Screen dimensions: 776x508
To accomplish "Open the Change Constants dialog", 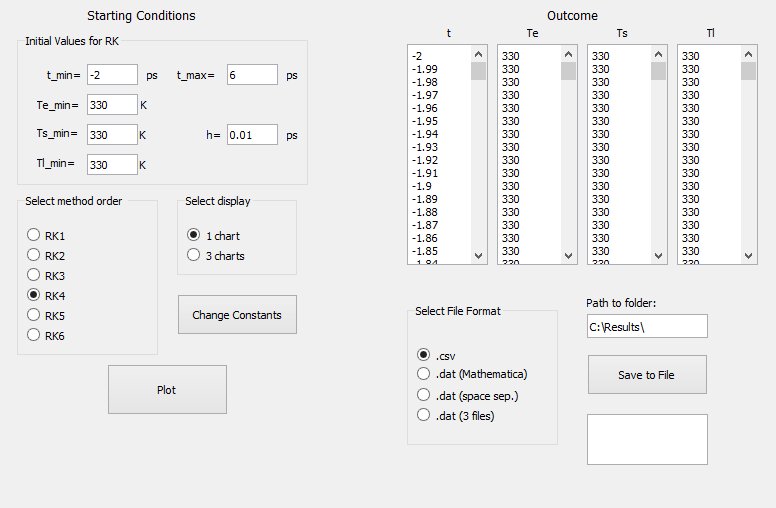I will [x=237, y=315].
